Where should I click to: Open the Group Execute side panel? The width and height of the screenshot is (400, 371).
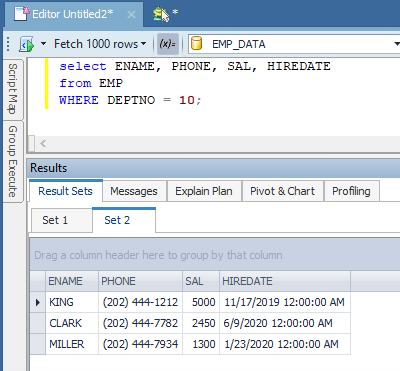tap(13, 162)
